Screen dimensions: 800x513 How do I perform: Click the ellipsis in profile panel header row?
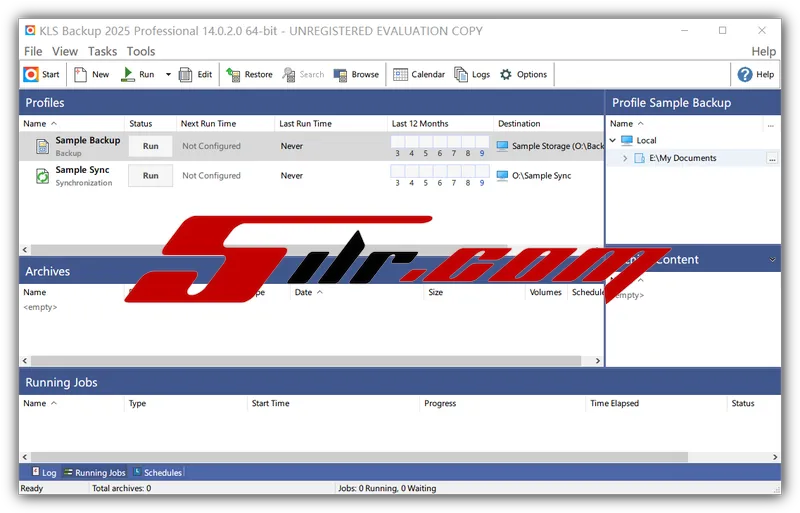tap(770, 124)
